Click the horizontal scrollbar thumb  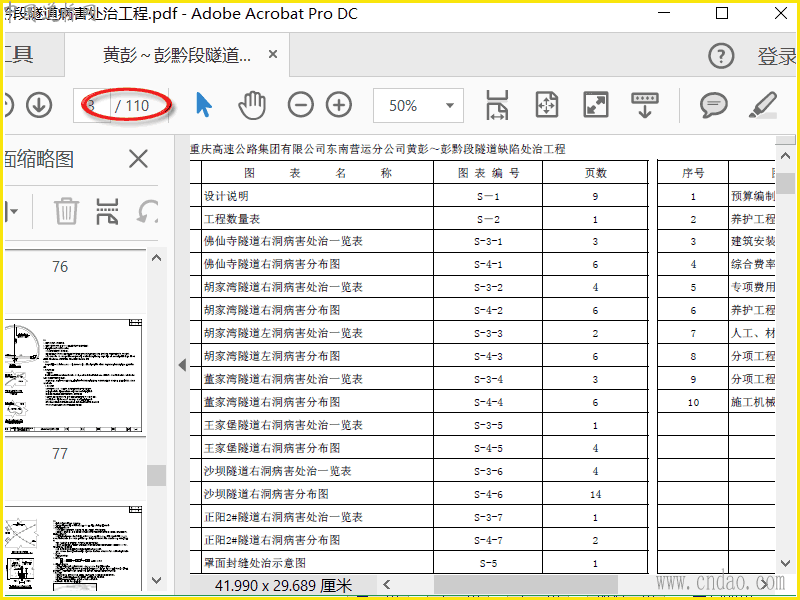pos(526,584)
